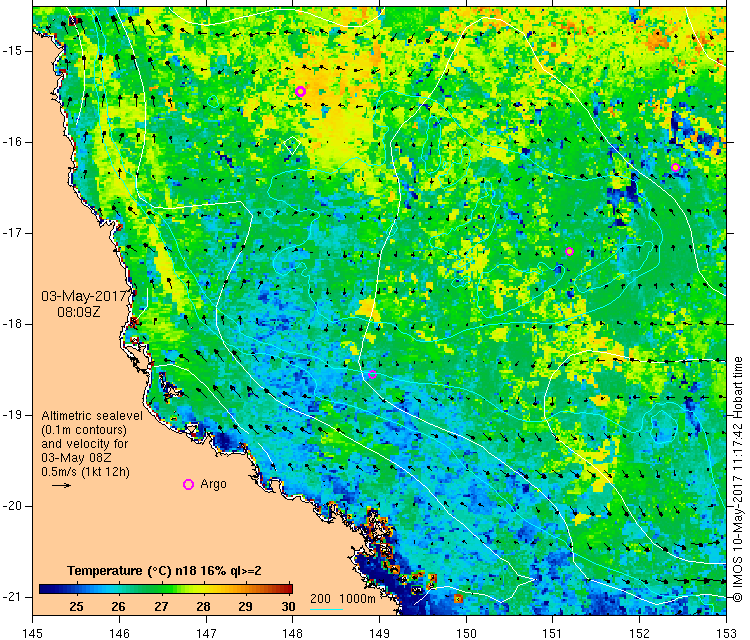Click the 0.5m/s velocity scale arrow
The height and width of the screenshot is (640, 750).
click(x=61, y=486)
